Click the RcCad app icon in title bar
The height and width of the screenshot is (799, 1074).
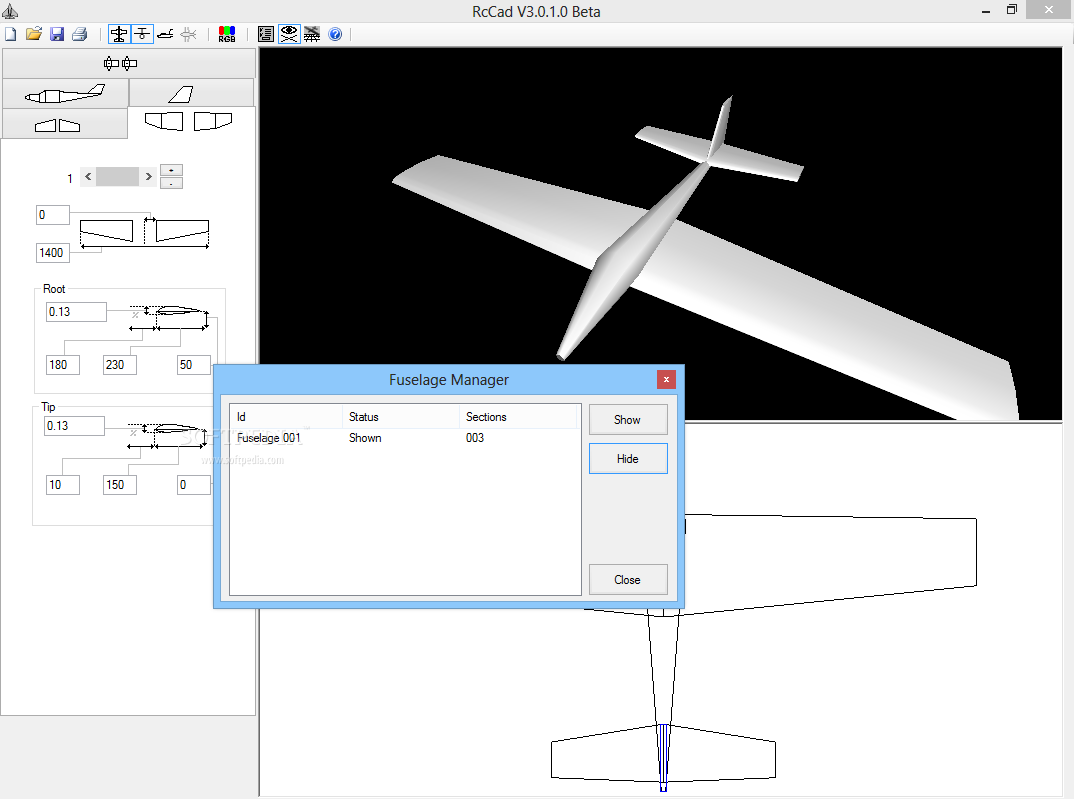click(x=10, y=11)
